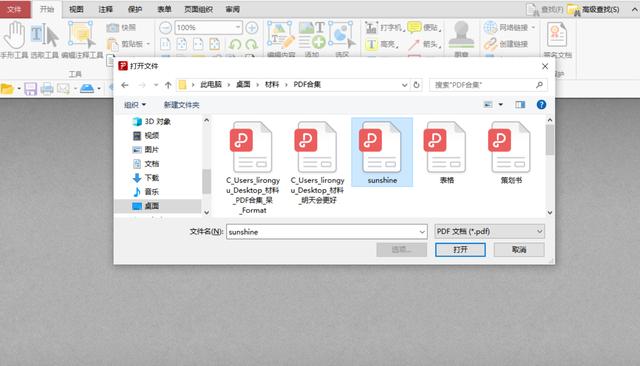Image resolution: width=640 pixels, height=366 pixels.
Task: Switch to the View (视图) ribbon tab
Action: pos(76,9)
